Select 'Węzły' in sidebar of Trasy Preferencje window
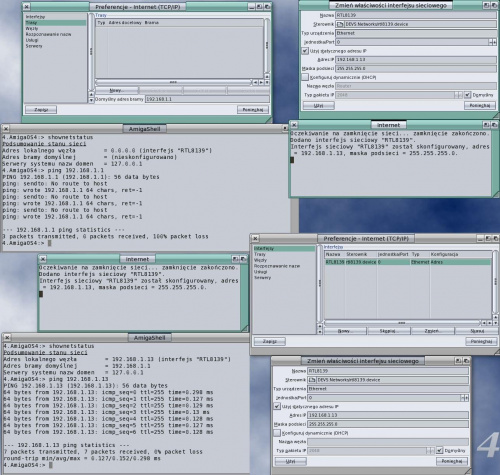This screenshot has width=500, height=475. (x=55, y=28)
